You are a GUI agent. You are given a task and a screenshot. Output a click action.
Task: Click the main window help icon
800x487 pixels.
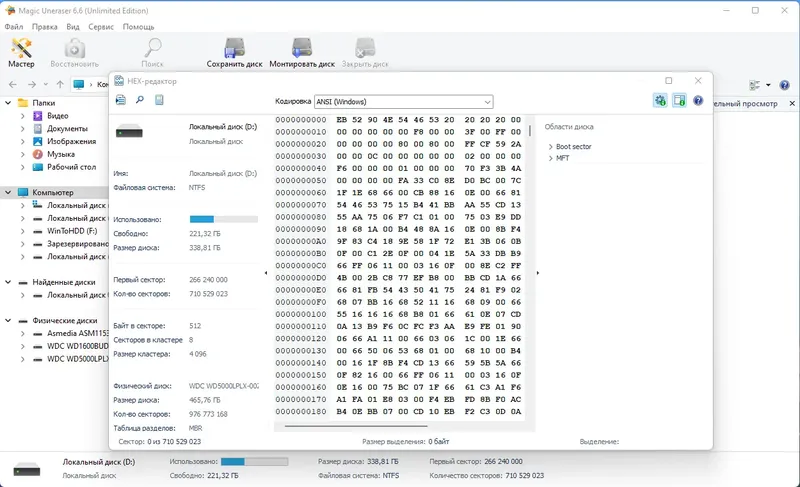[785, 85]
